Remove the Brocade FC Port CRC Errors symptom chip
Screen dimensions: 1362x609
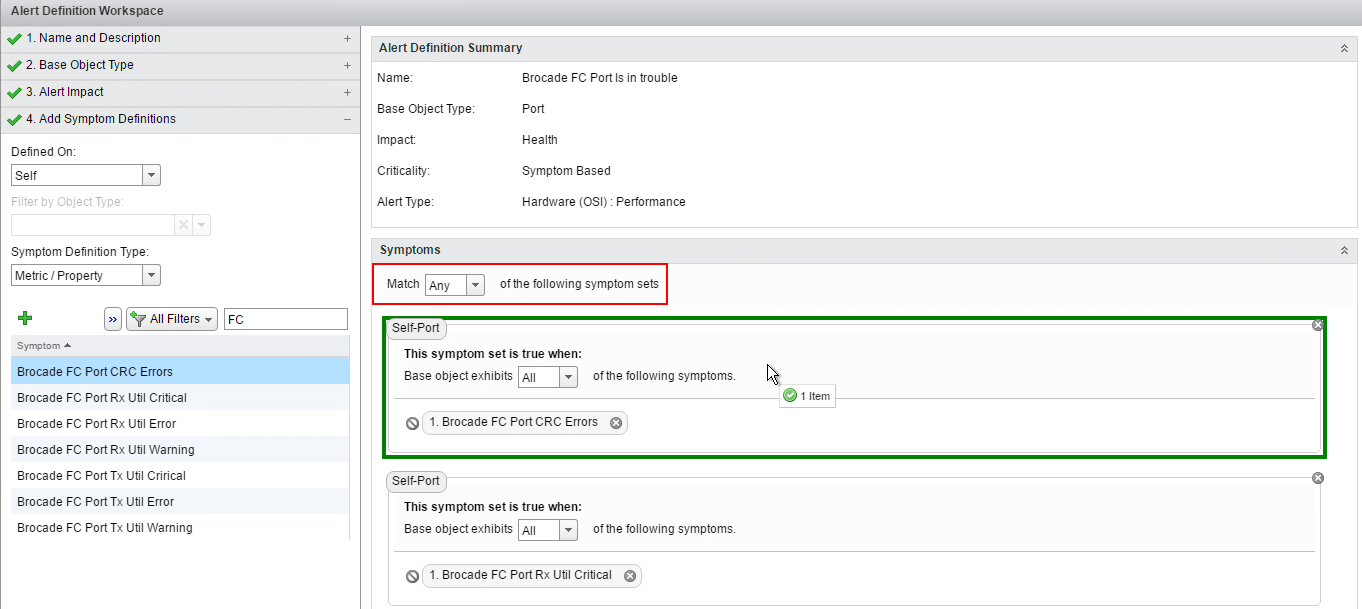click(616, 423)
